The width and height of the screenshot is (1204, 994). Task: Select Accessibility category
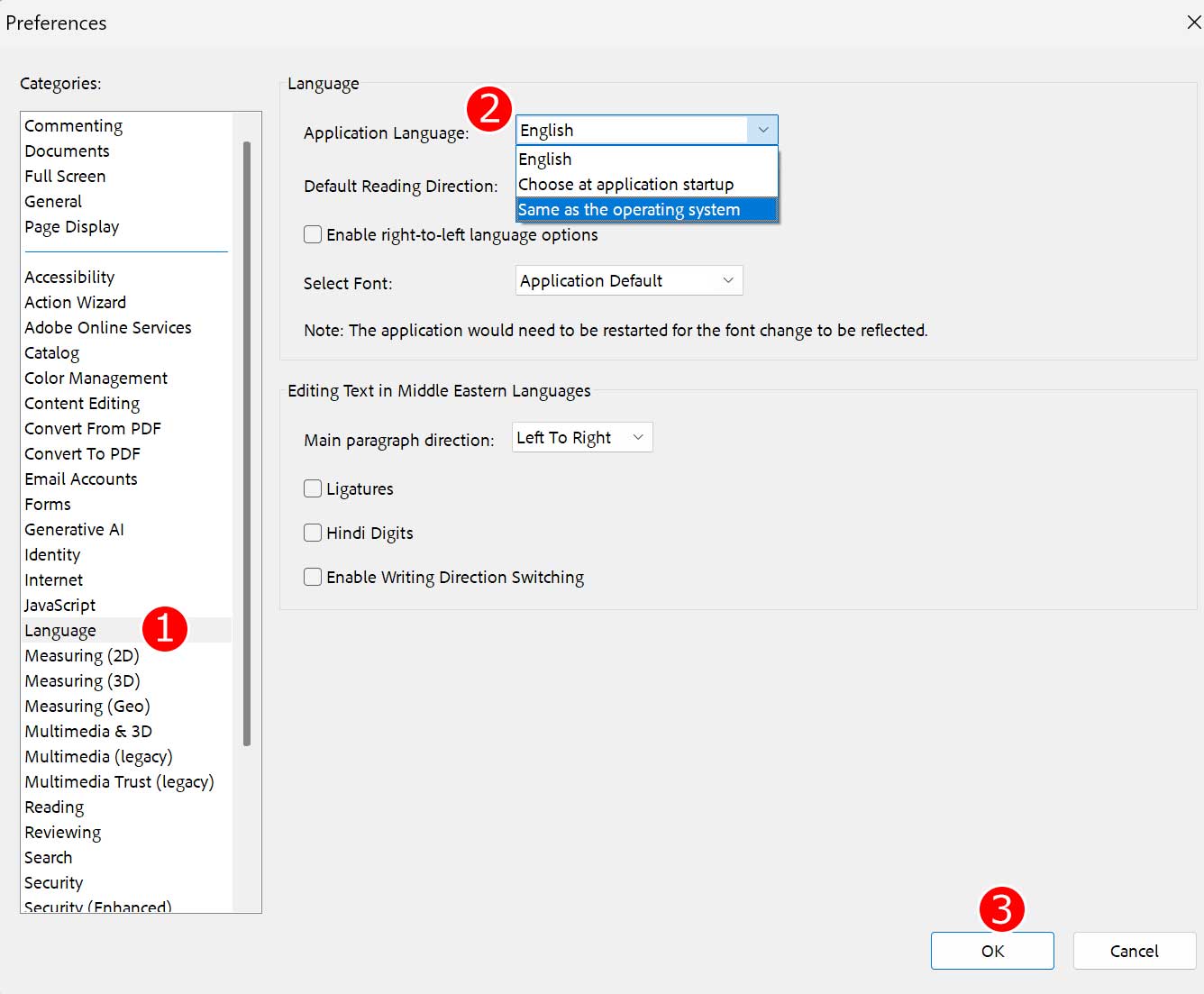[69, 278]
